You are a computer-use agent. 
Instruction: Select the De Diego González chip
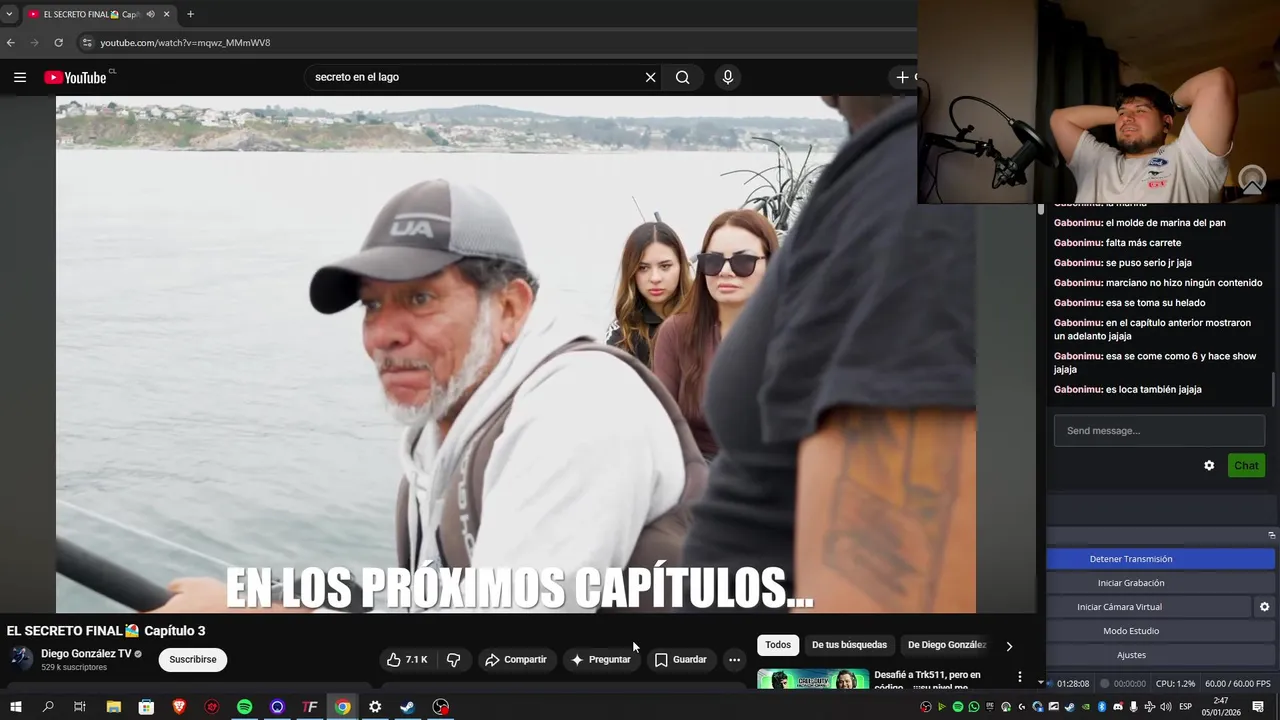coord(946,645)
